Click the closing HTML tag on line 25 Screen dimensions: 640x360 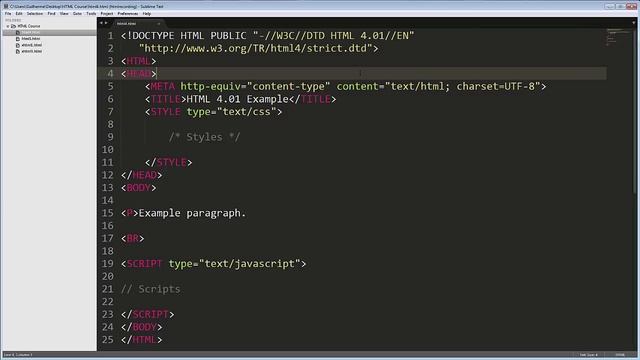click(x=142, y=340)
